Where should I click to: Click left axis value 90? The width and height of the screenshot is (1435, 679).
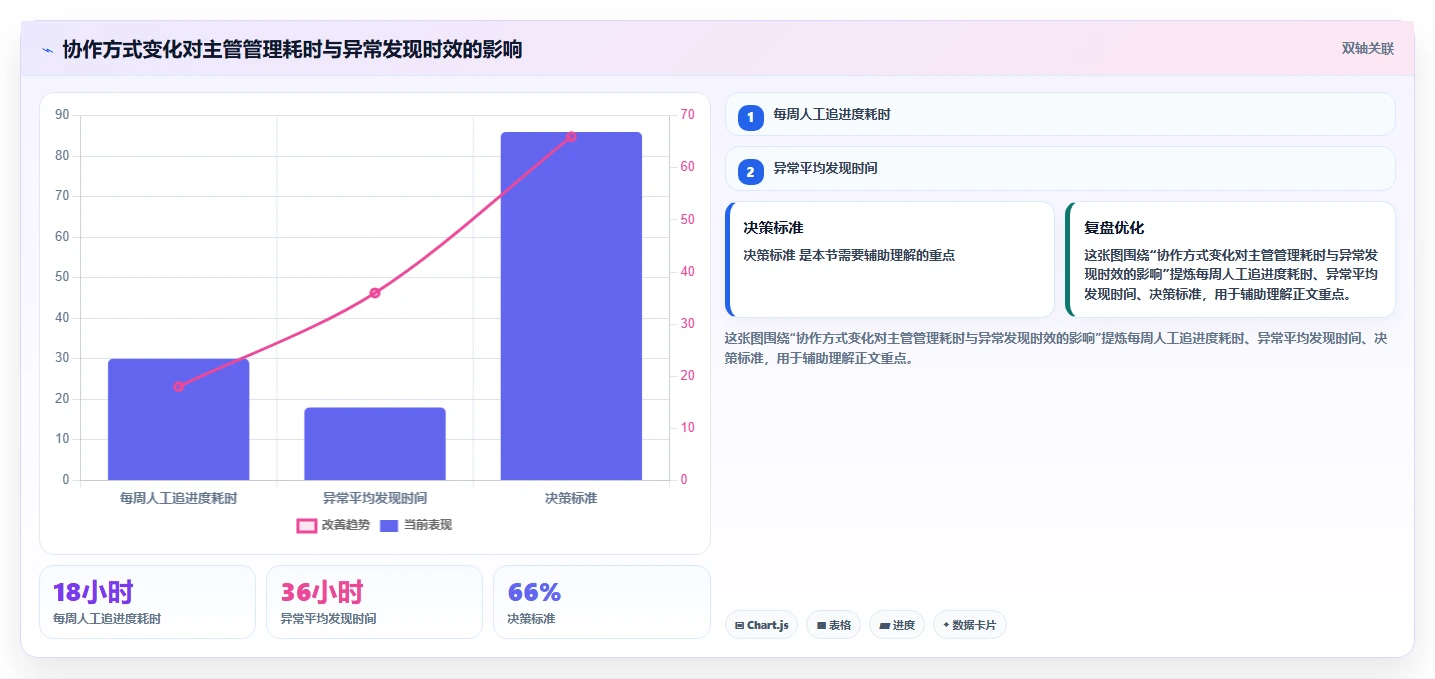(62, 115)
